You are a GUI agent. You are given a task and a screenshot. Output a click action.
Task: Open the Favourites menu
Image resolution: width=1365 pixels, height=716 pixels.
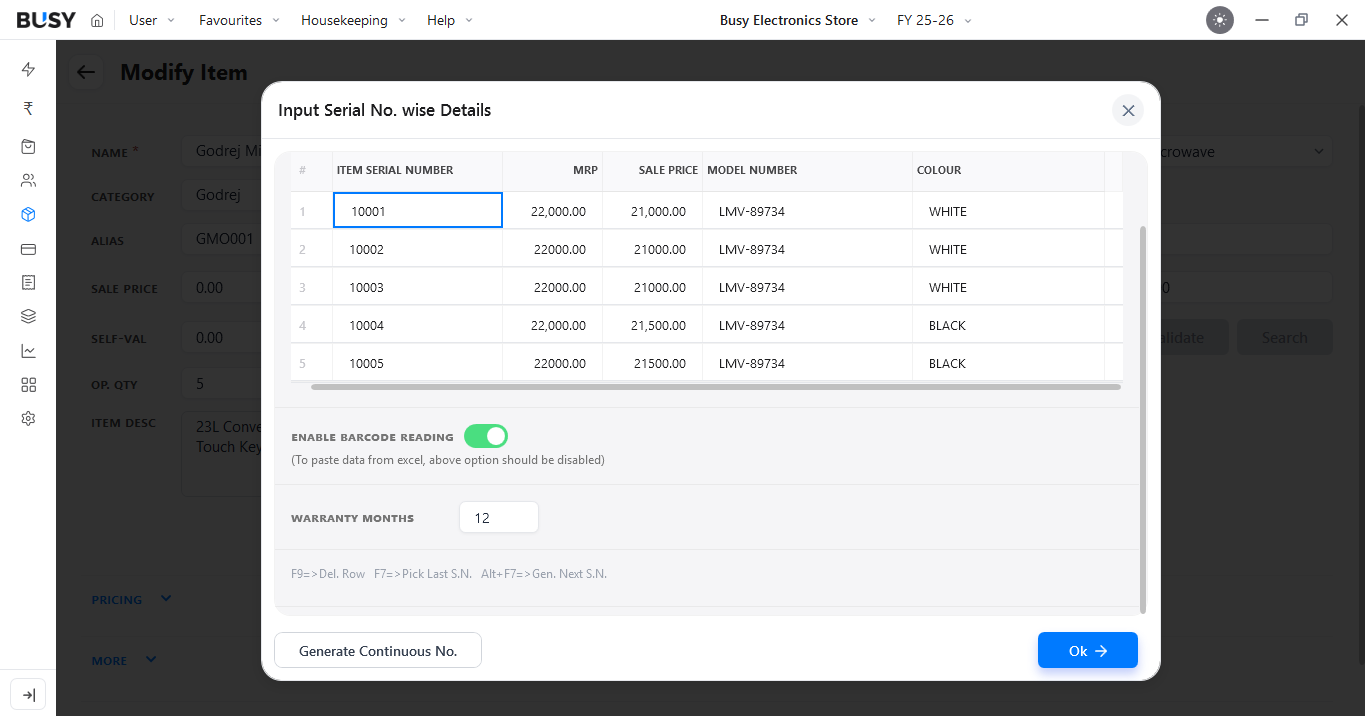click(239, 20)
